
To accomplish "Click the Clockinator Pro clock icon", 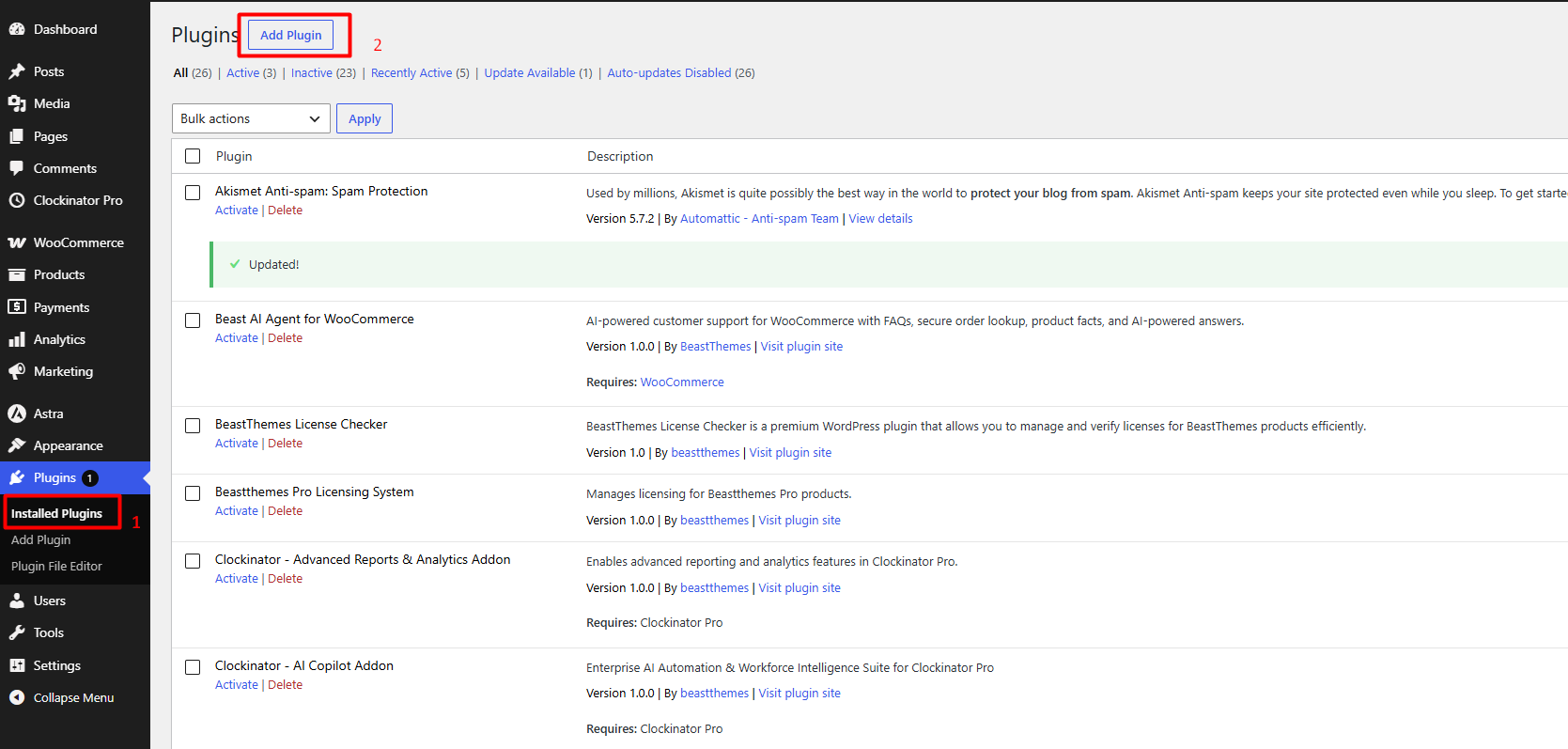I will pyautogui.click(x=17, y=200).
